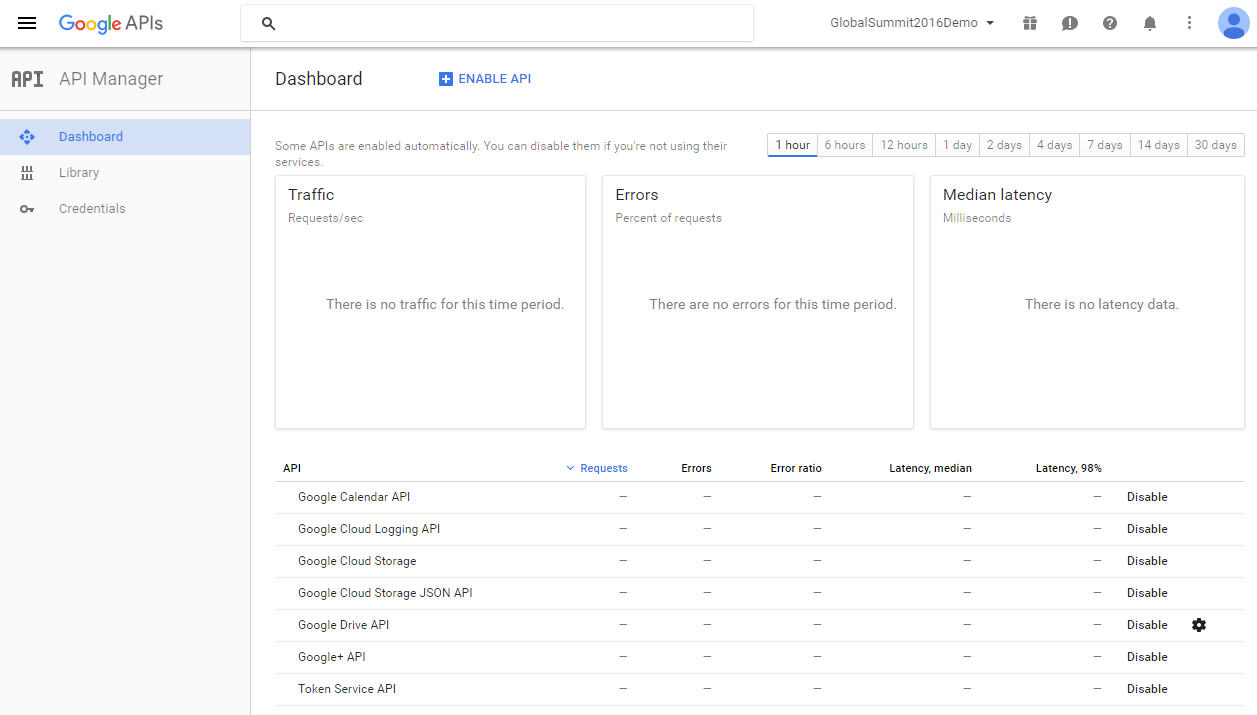Click the ENABLE API button
Screen dimensions: 1257x715
click(485, 79)
